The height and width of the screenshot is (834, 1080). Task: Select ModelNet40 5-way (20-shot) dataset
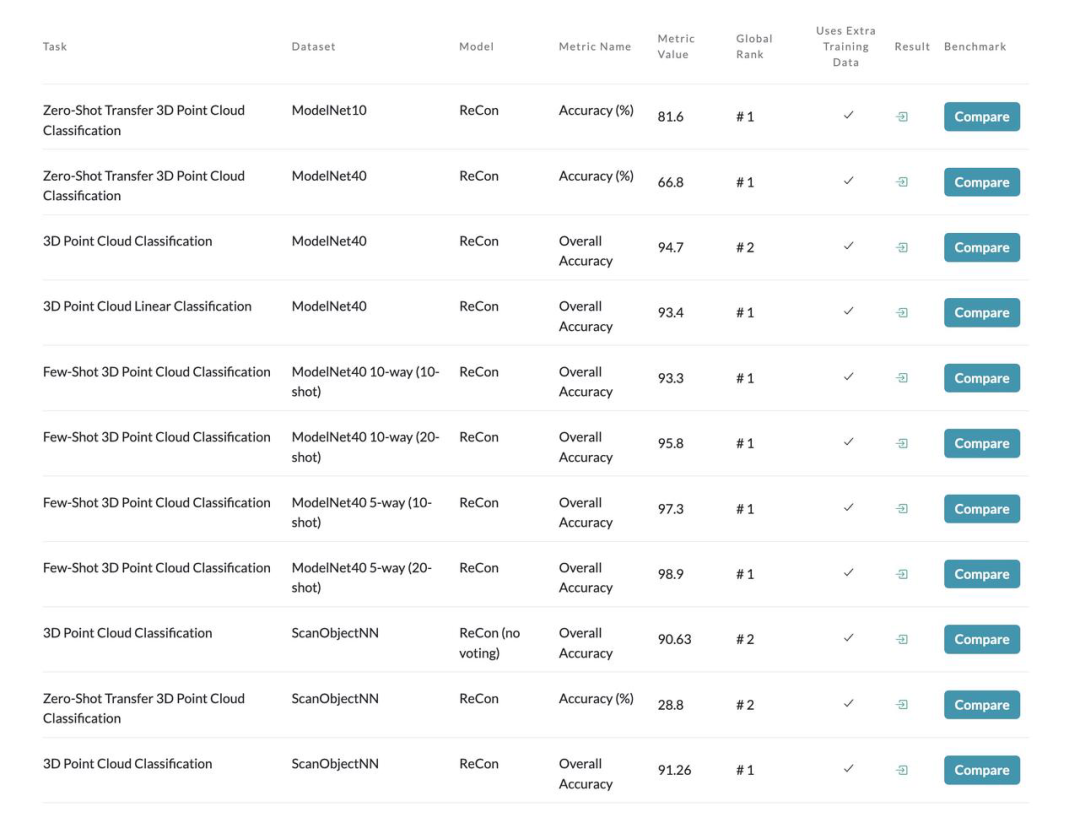click(x=362, y=577)
